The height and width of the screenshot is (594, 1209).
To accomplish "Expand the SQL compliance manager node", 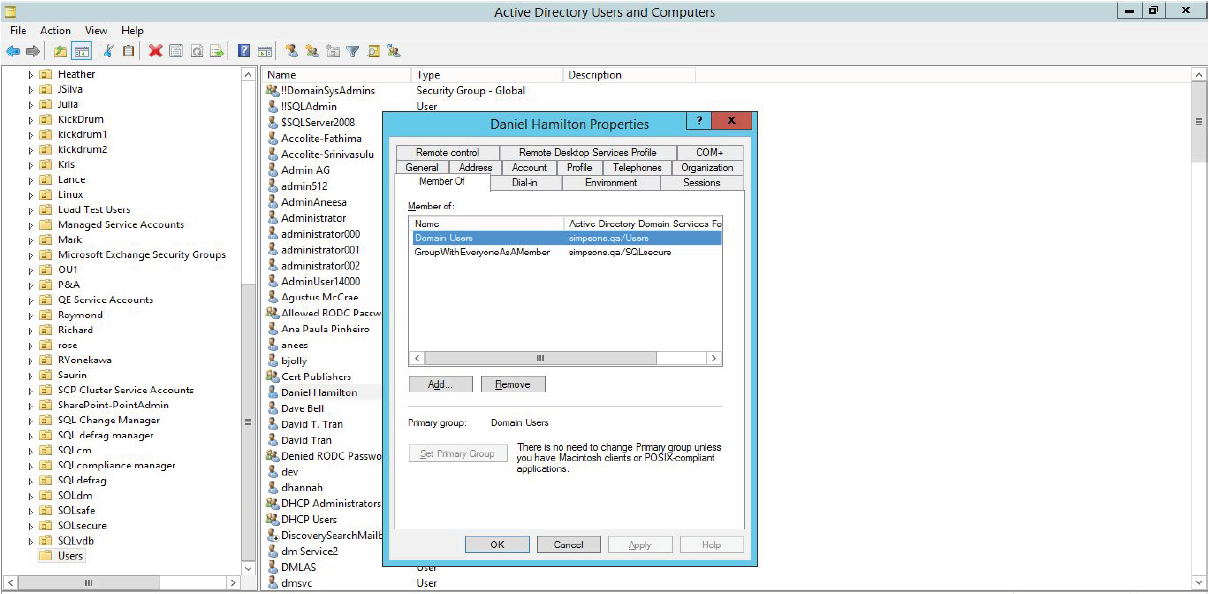I will [x=31, y=465].
